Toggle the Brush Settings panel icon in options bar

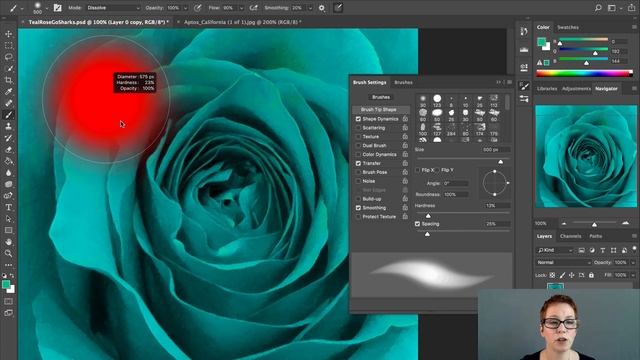58,8
